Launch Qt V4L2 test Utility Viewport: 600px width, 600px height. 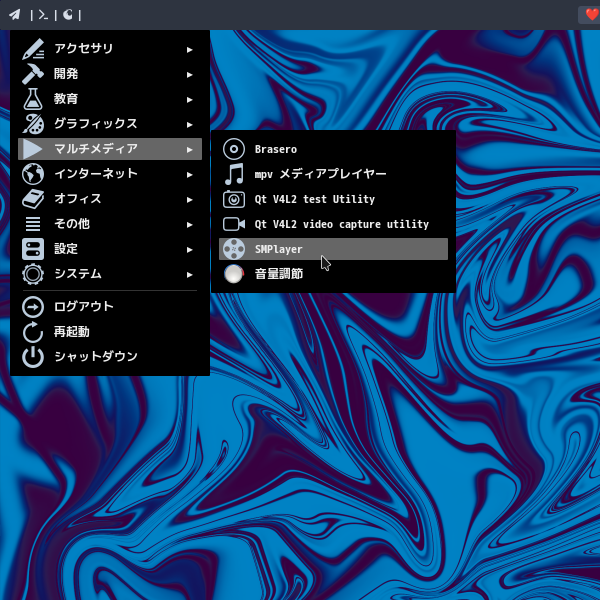[x=333, y=199]
